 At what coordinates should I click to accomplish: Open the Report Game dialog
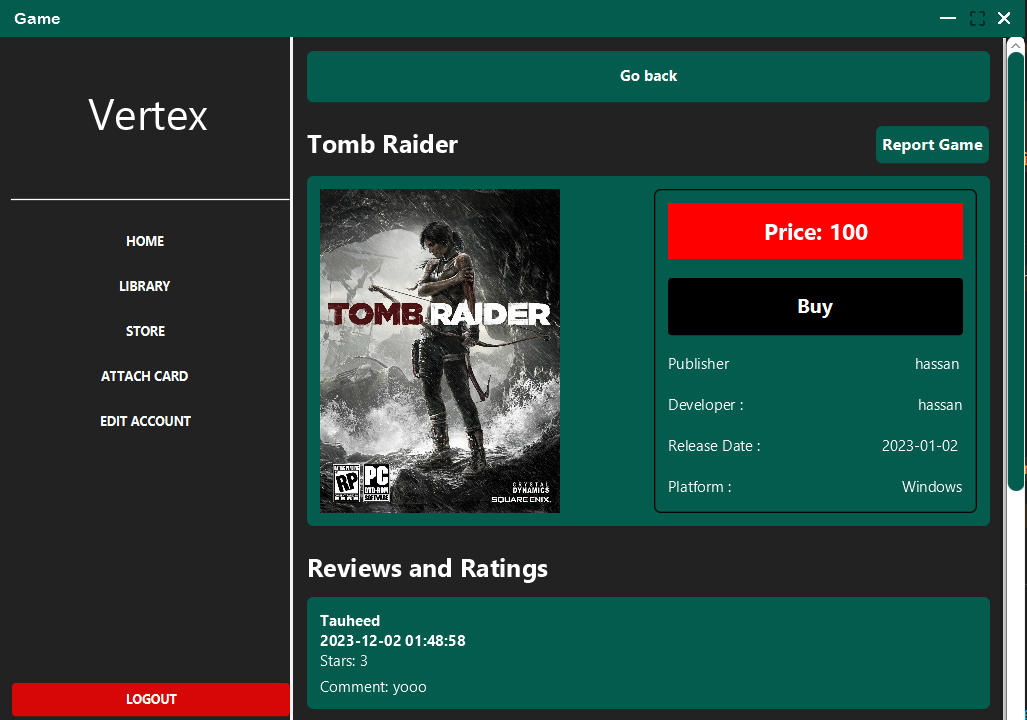pos(932,145)
